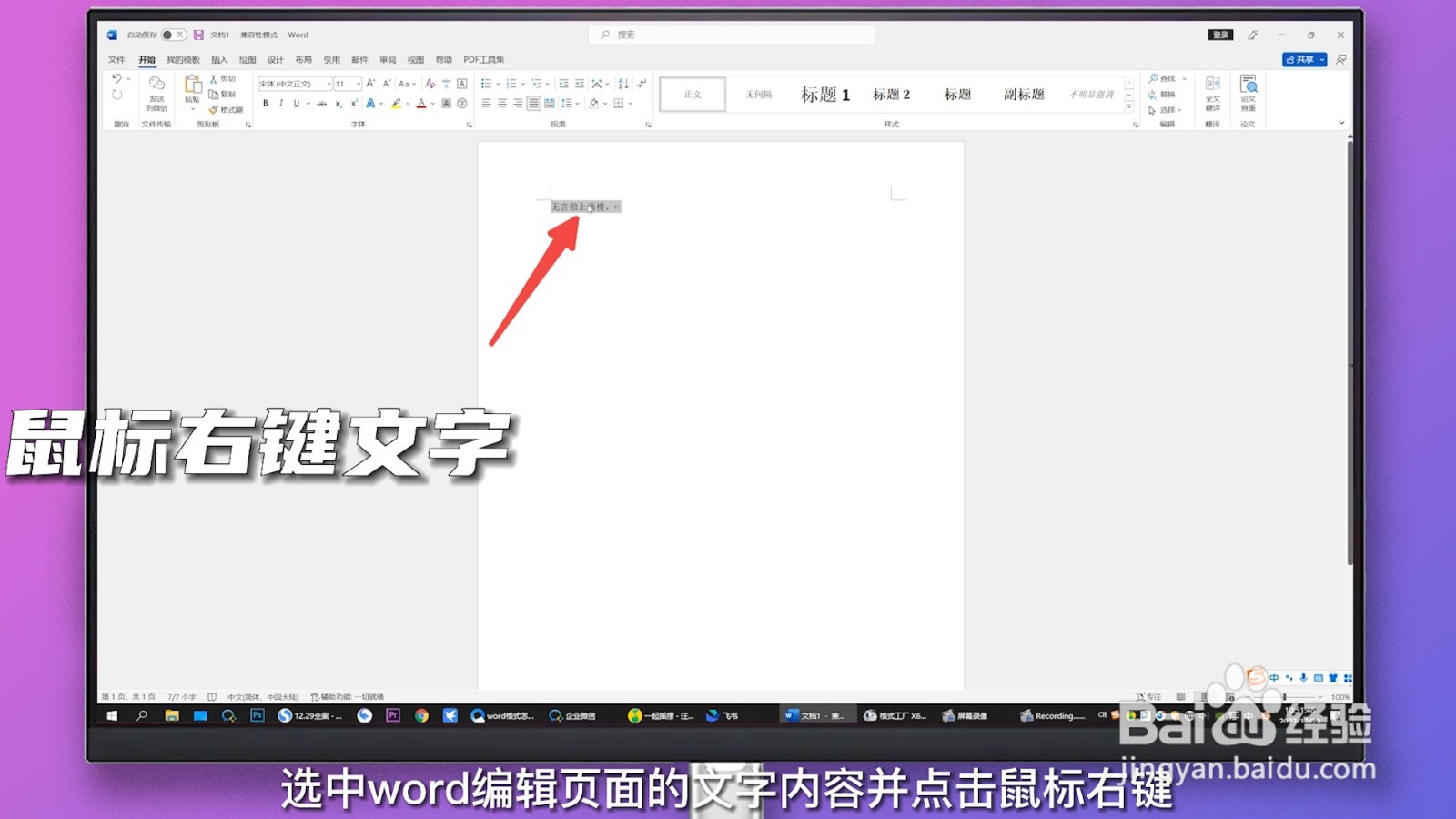Apply the 副标题 subtitle style

(x=1024, y=95)
